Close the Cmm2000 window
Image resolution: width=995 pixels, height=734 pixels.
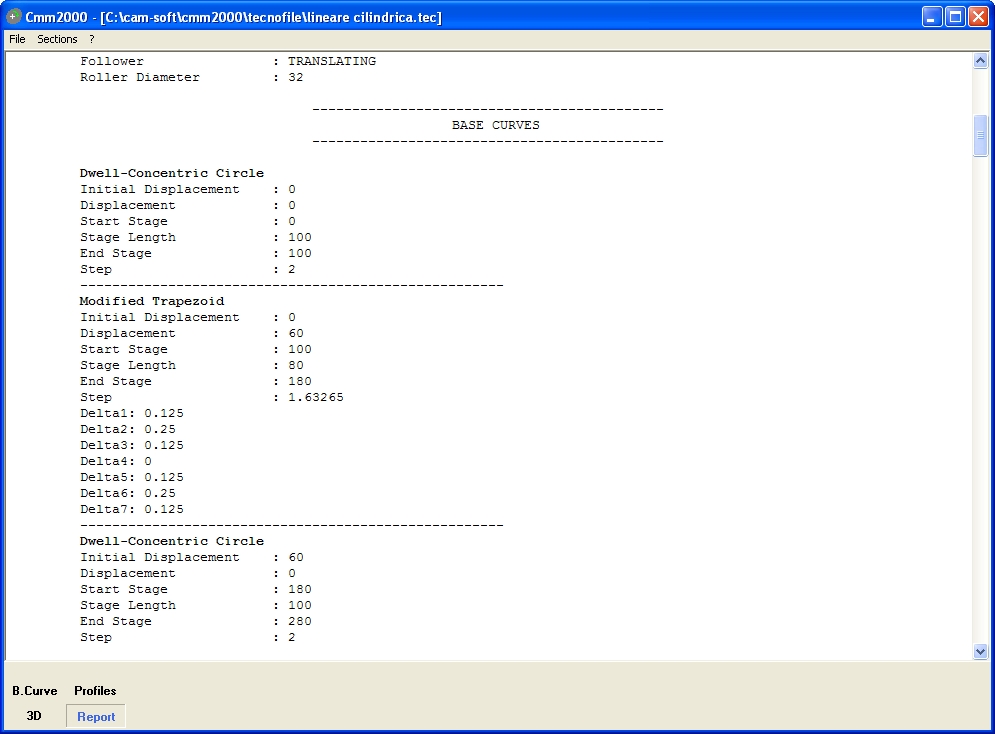tap(979, 17)
